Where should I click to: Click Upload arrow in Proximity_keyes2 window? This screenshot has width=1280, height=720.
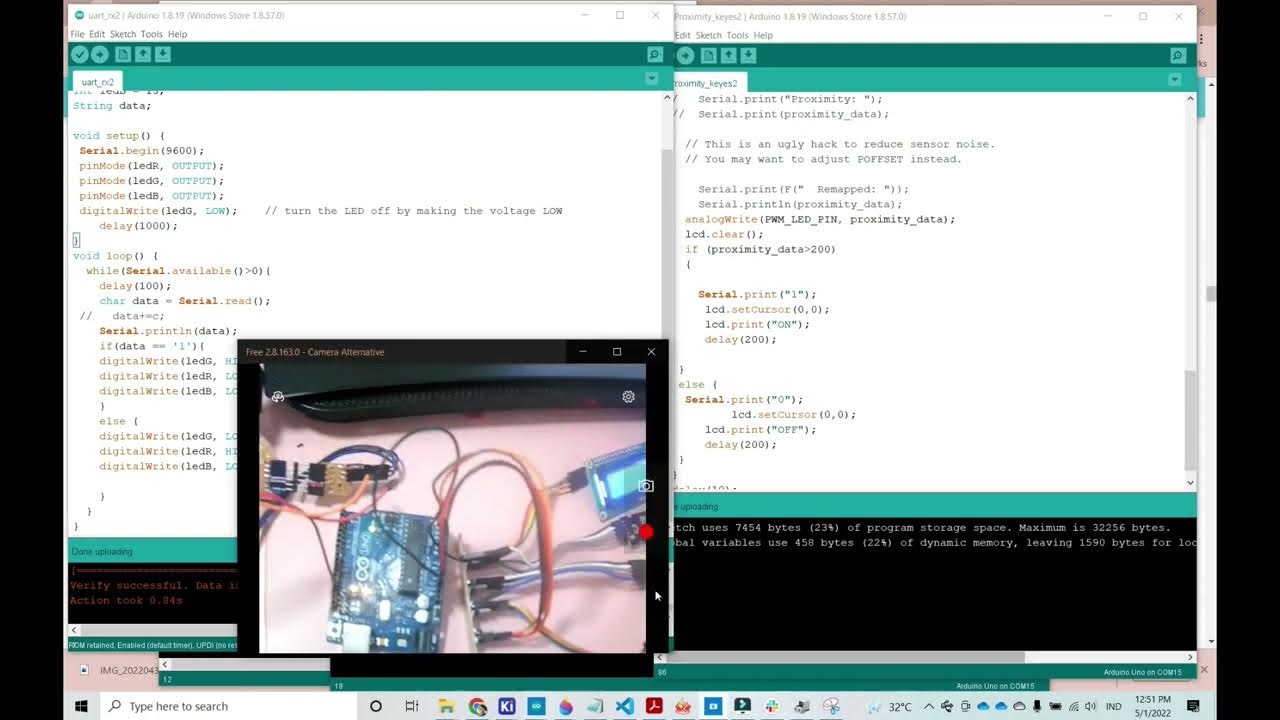tap(685, 56)
